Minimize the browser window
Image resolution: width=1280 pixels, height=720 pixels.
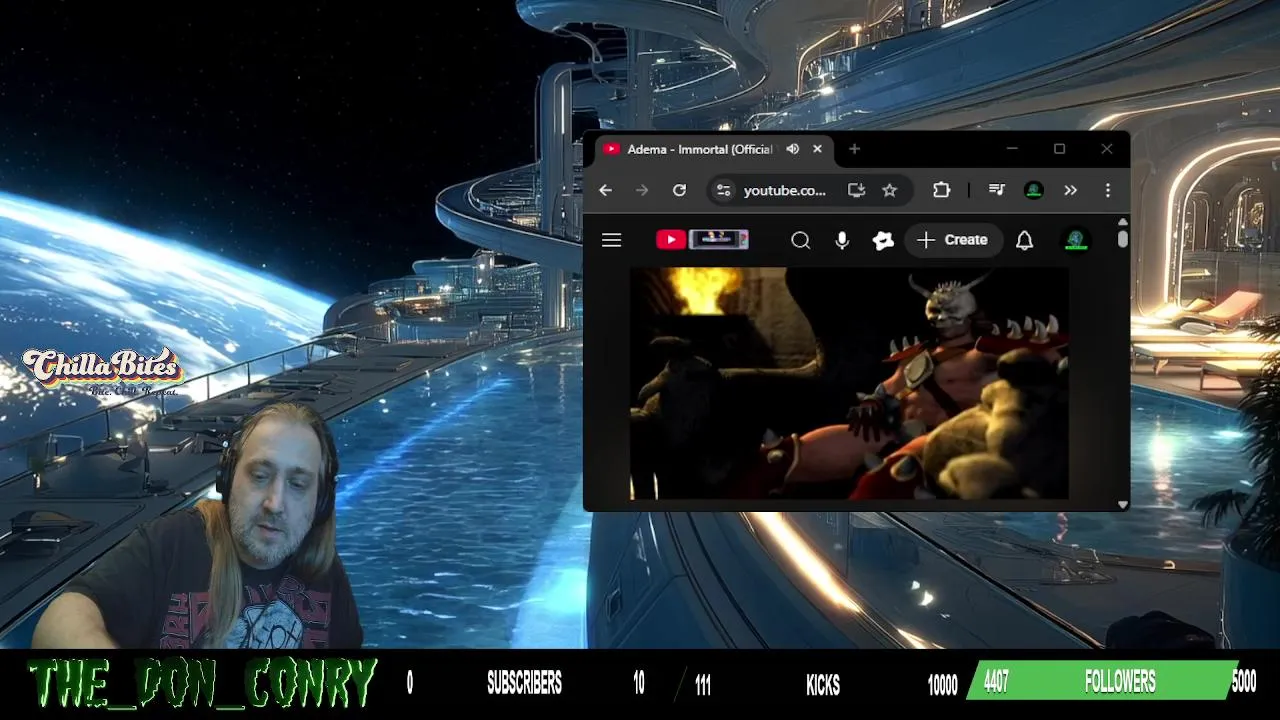(1012, 149)
